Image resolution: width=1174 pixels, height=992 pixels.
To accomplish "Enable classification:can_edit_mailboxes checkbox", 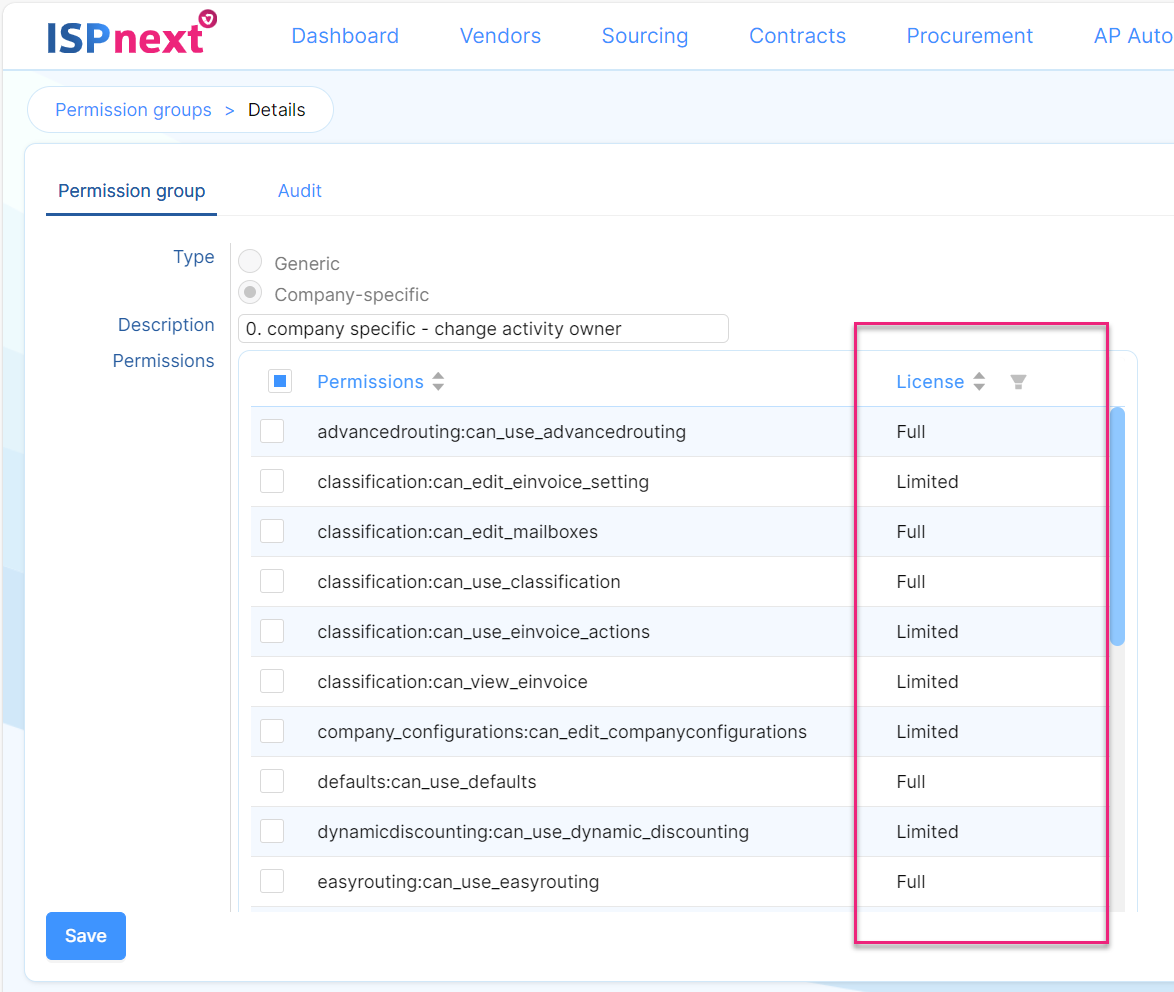I will tap(272, 531).
